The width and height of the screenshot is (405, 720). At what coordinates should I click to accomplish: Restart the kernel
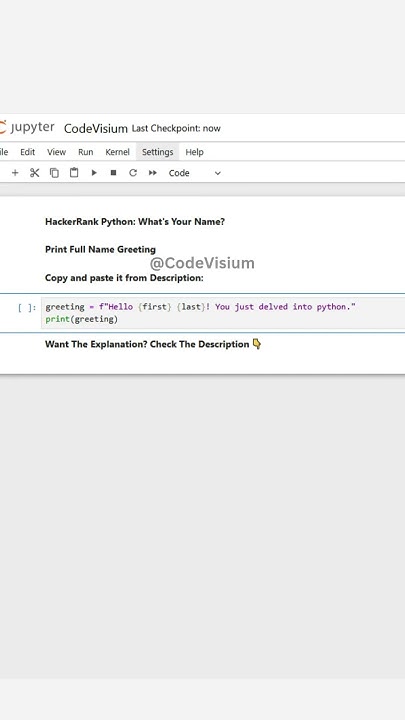[x=133, y=173]
